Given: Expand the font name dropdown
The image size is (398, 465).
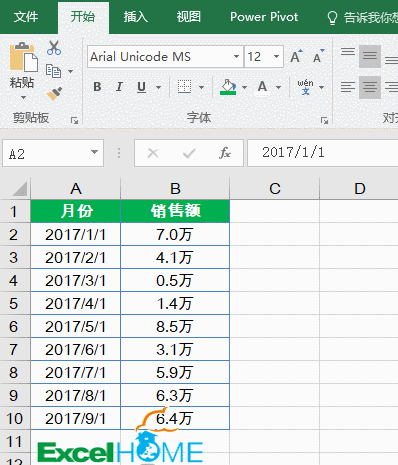Looking at the screenshot, I should click(x=236, y=56).
